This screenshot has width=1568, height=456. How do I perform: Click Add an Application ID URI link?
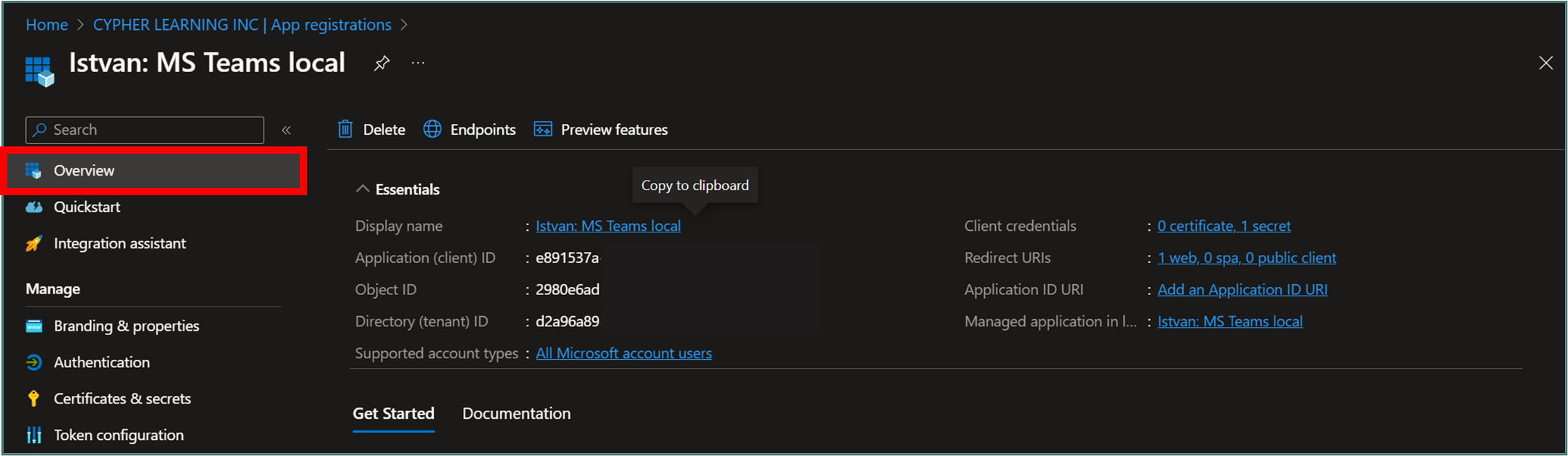(x=1242, y=290)
